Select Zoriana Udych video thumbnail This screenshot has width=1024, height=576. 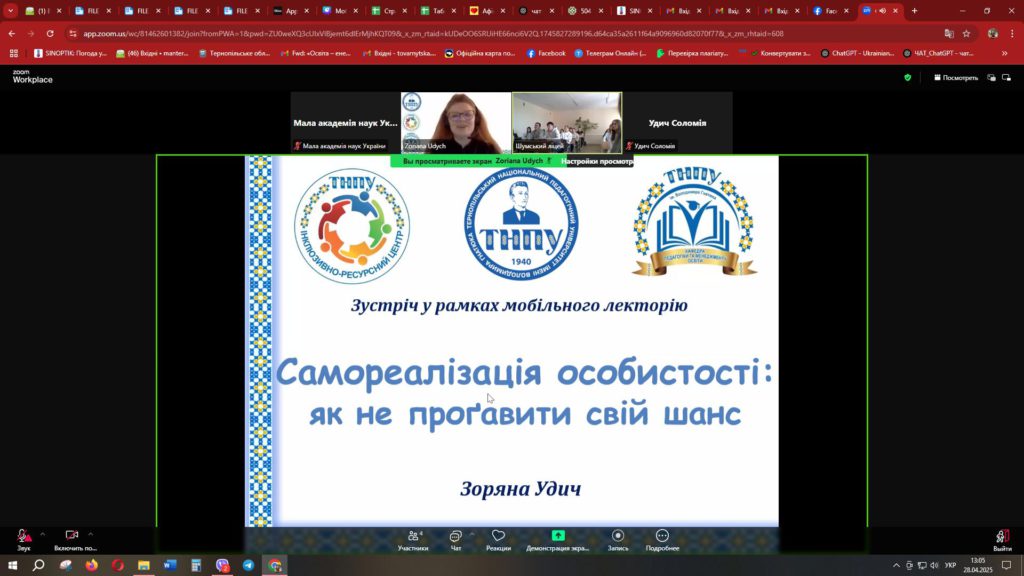(x=456, y=123)
